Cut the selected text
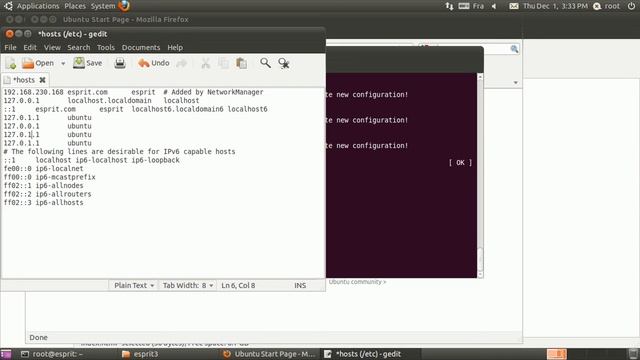Image resolution: width=640 pixels, height=360 pixels. pos(205,63)
